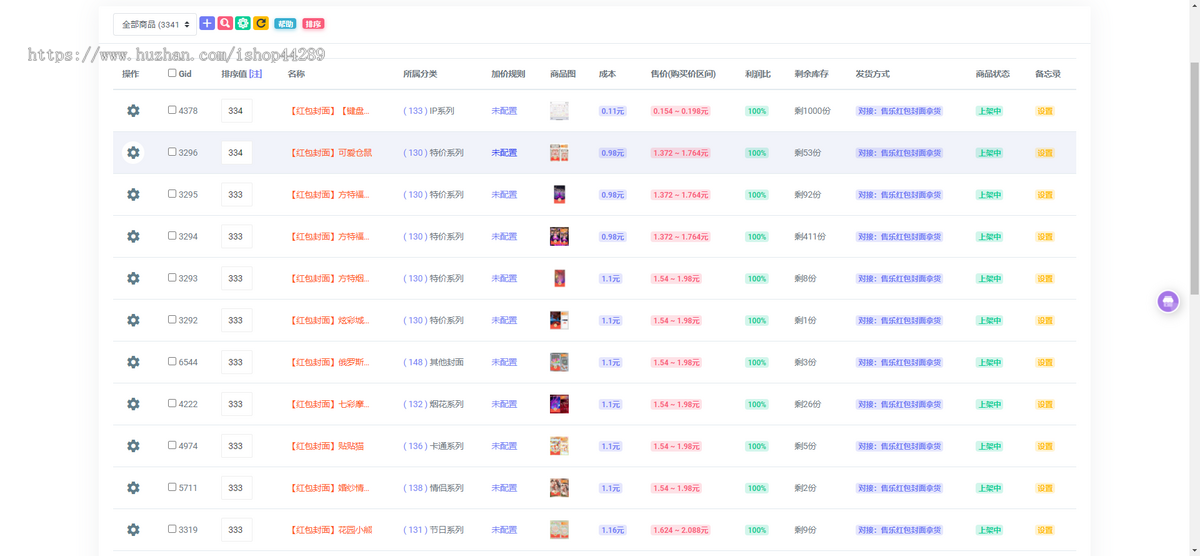This screenshot has width=1200, height=556.
Task: Expand the 全部商品 category dropdown
Action: (x=155, y=24)
